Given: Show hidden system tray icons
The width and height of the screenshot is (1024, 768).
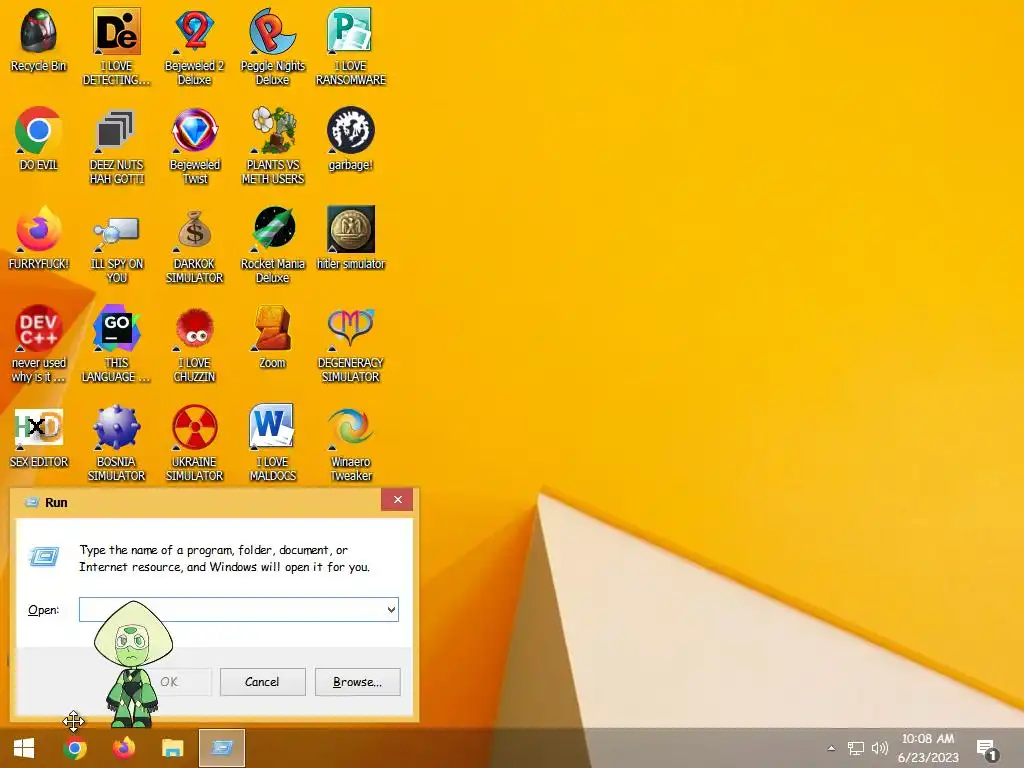Looking at the screenshot, I should coord(831,748).
